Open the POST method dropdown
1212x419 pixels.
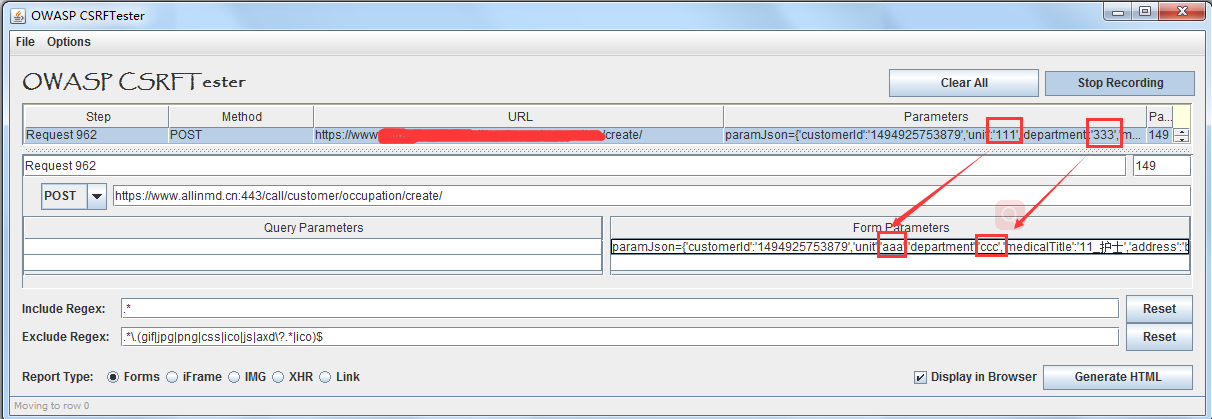coord(97,196)
